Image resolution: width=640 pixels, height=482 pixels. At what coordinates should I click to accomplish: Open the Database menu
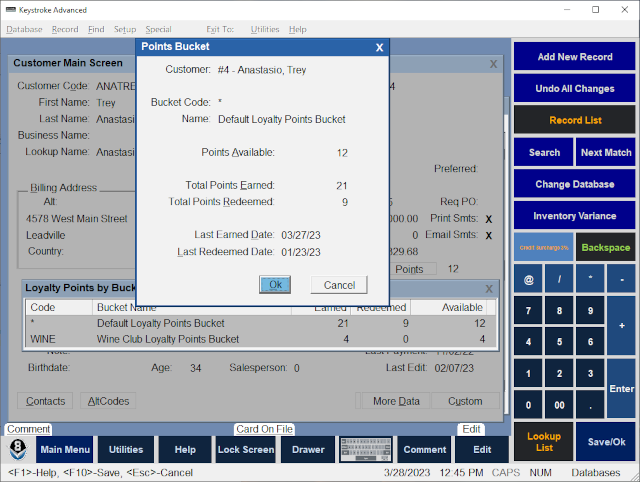[x=24, y=29]
